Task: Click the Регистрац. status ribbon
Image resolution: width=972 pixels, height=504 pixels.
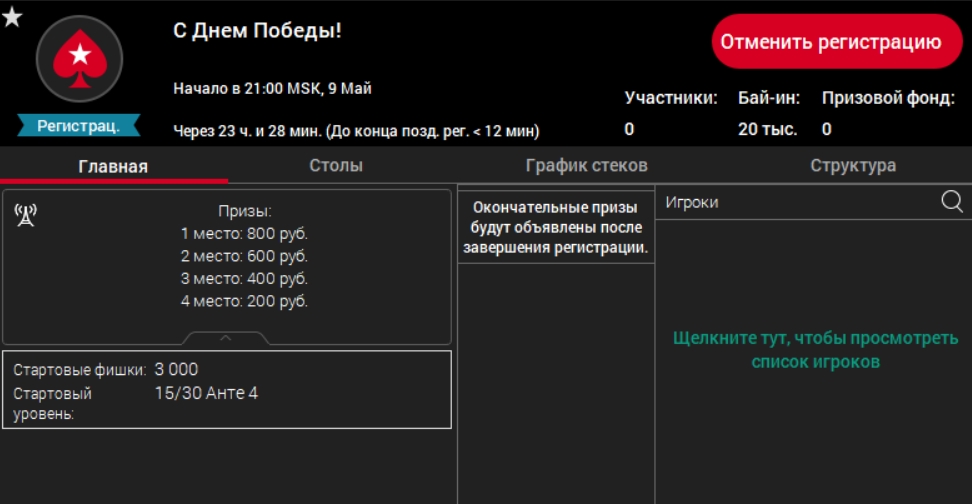Action: [79, 126]
